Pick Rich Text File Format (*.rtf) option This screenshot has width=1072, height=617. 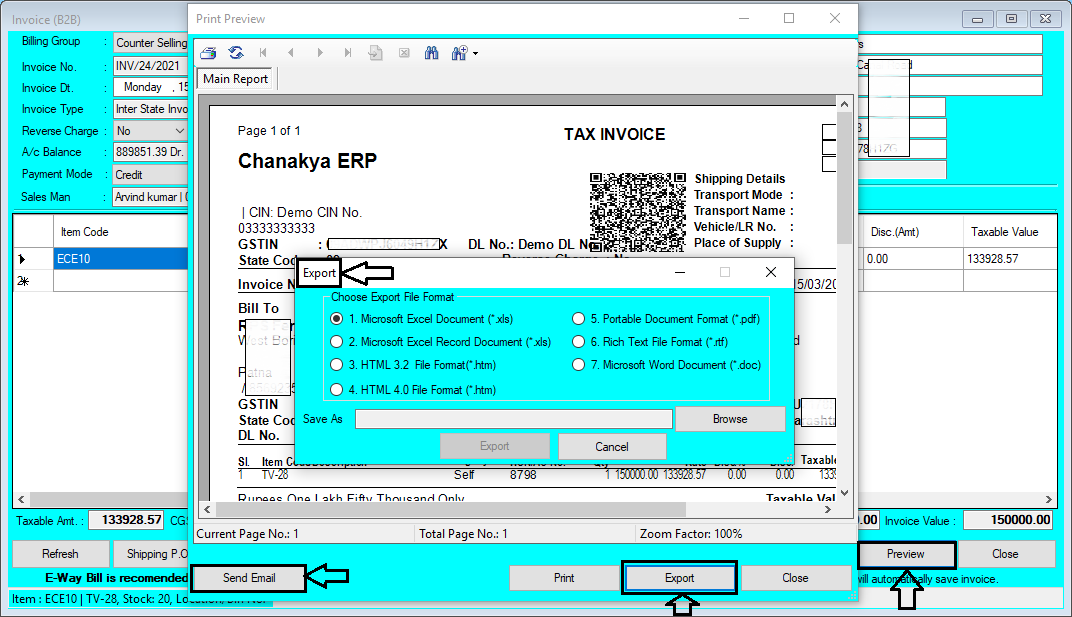[x=578, y=340]
